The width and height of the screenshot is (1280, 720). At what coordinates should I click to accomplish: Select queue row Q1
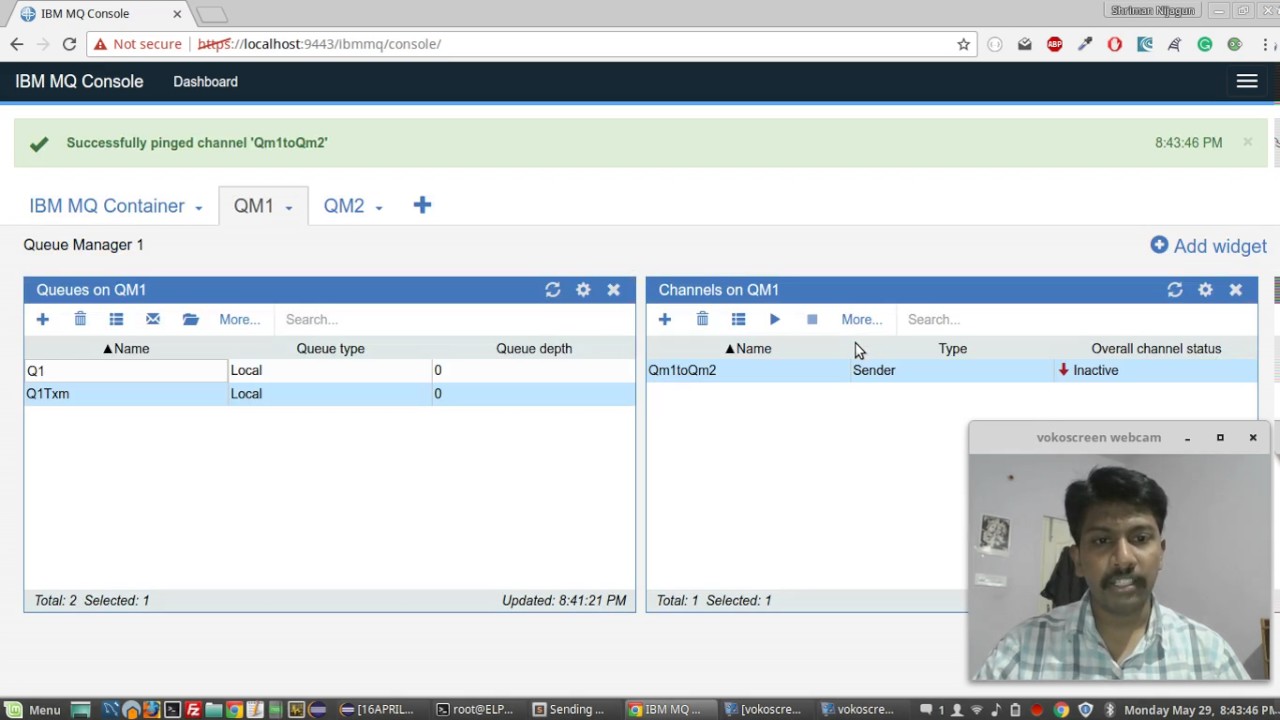(x=329, y=371)
